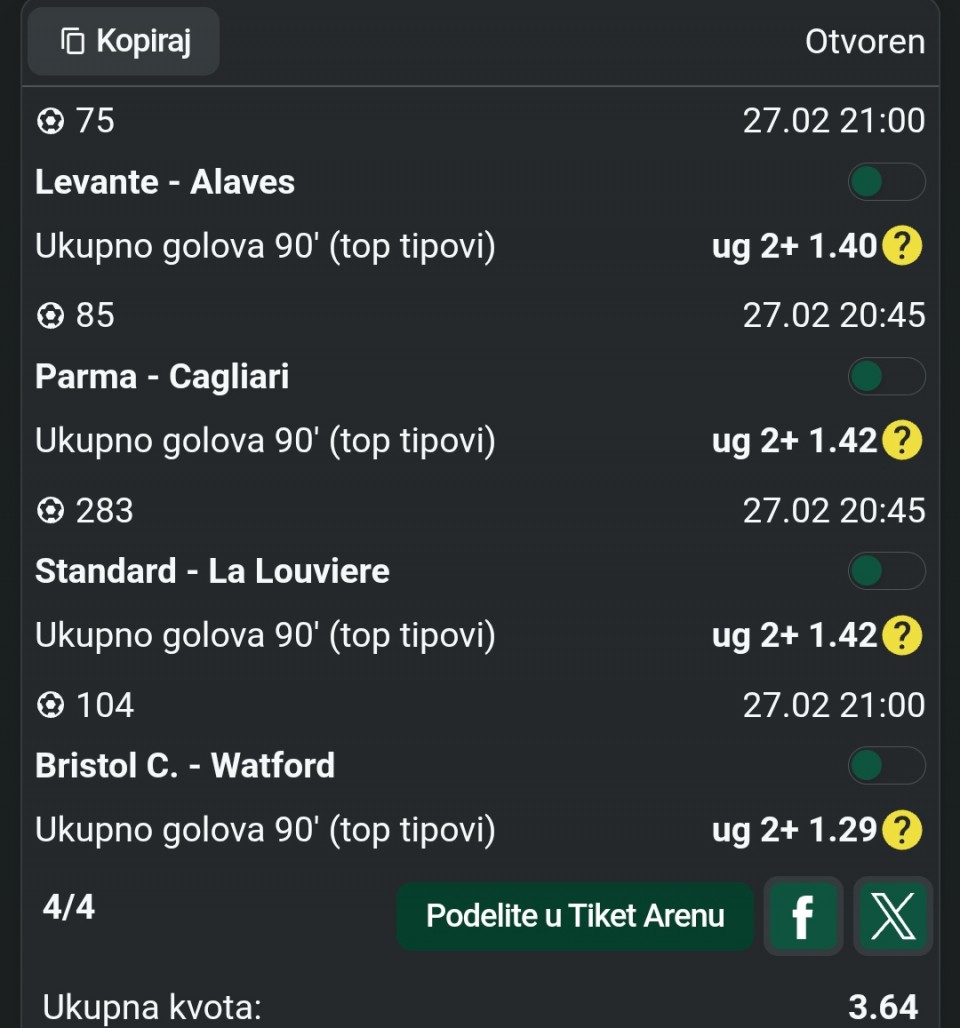This screenshot has width=960, height=1028.
Task: Click the ug 2+ 1.42 odds for Parma
Action: pos(794,441)
